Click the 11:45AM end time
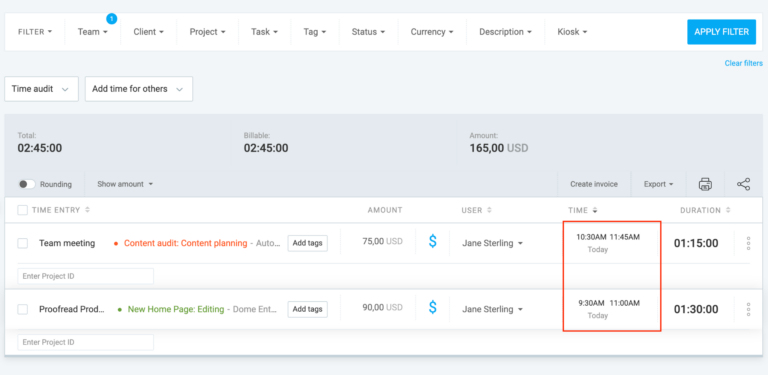The image size is (768, 375). coord(624,237)
